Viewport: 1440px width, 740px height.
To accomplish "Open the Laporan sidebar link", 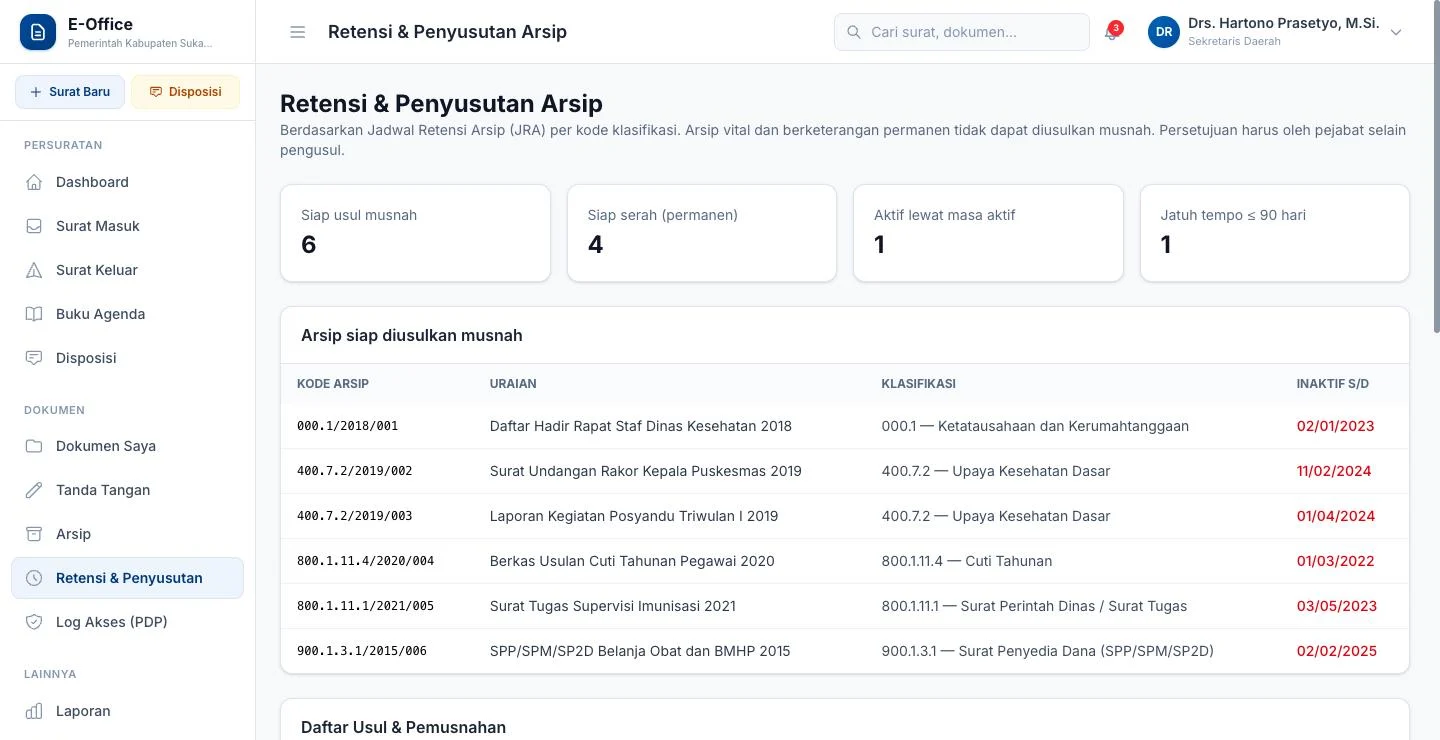I will coord(127,711).
